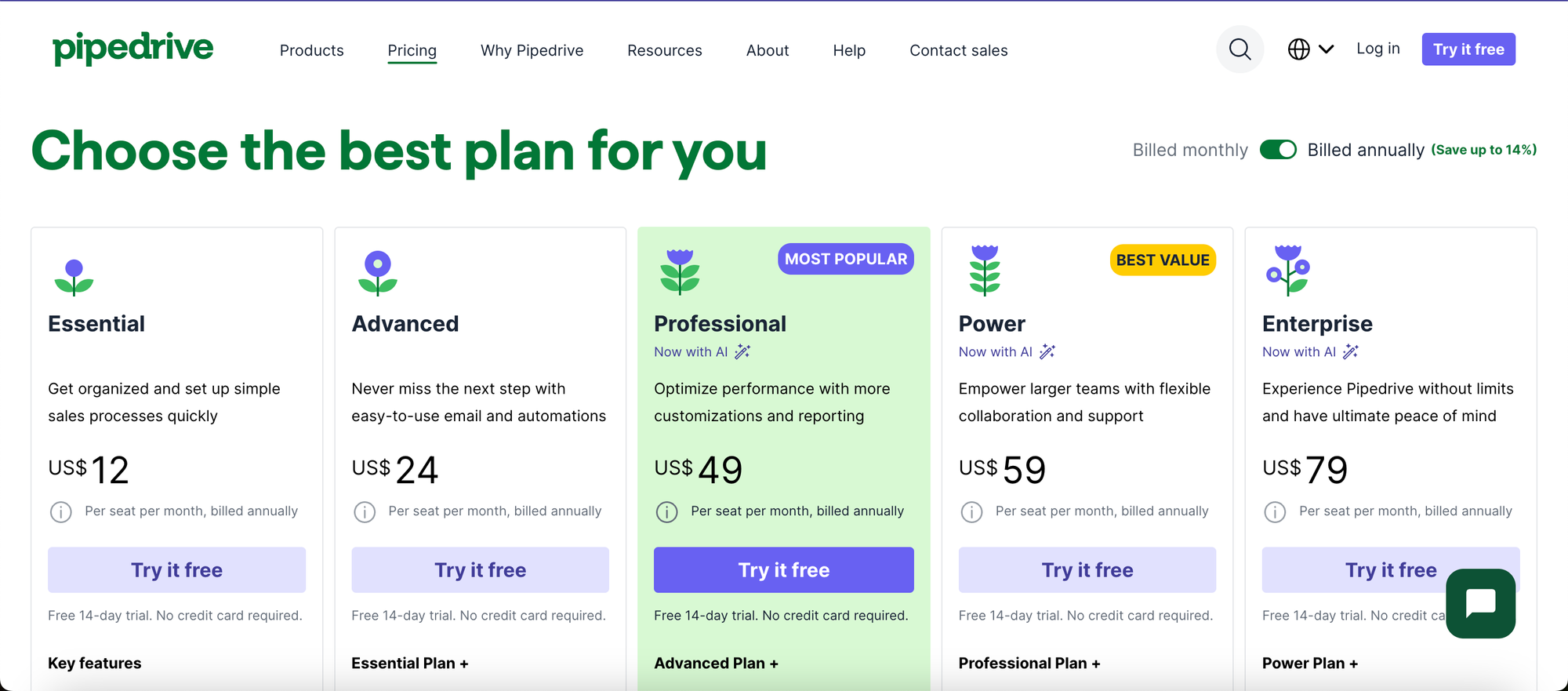Click the info icon under the Advanced price
This screenshot has height=691, width=1568.
365,511
